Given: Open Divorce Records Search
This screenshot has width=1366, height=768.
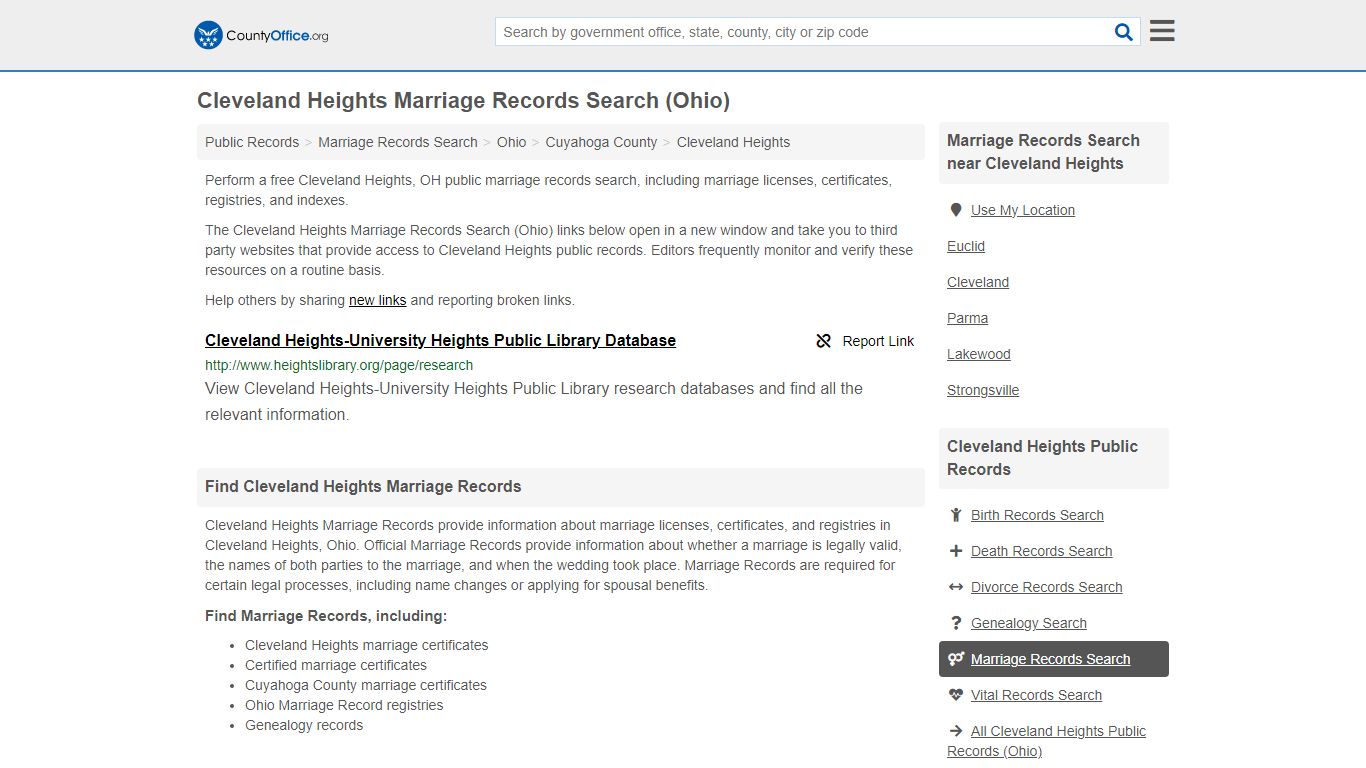Looking at the screenshot, I should [x=1046, y=587].
